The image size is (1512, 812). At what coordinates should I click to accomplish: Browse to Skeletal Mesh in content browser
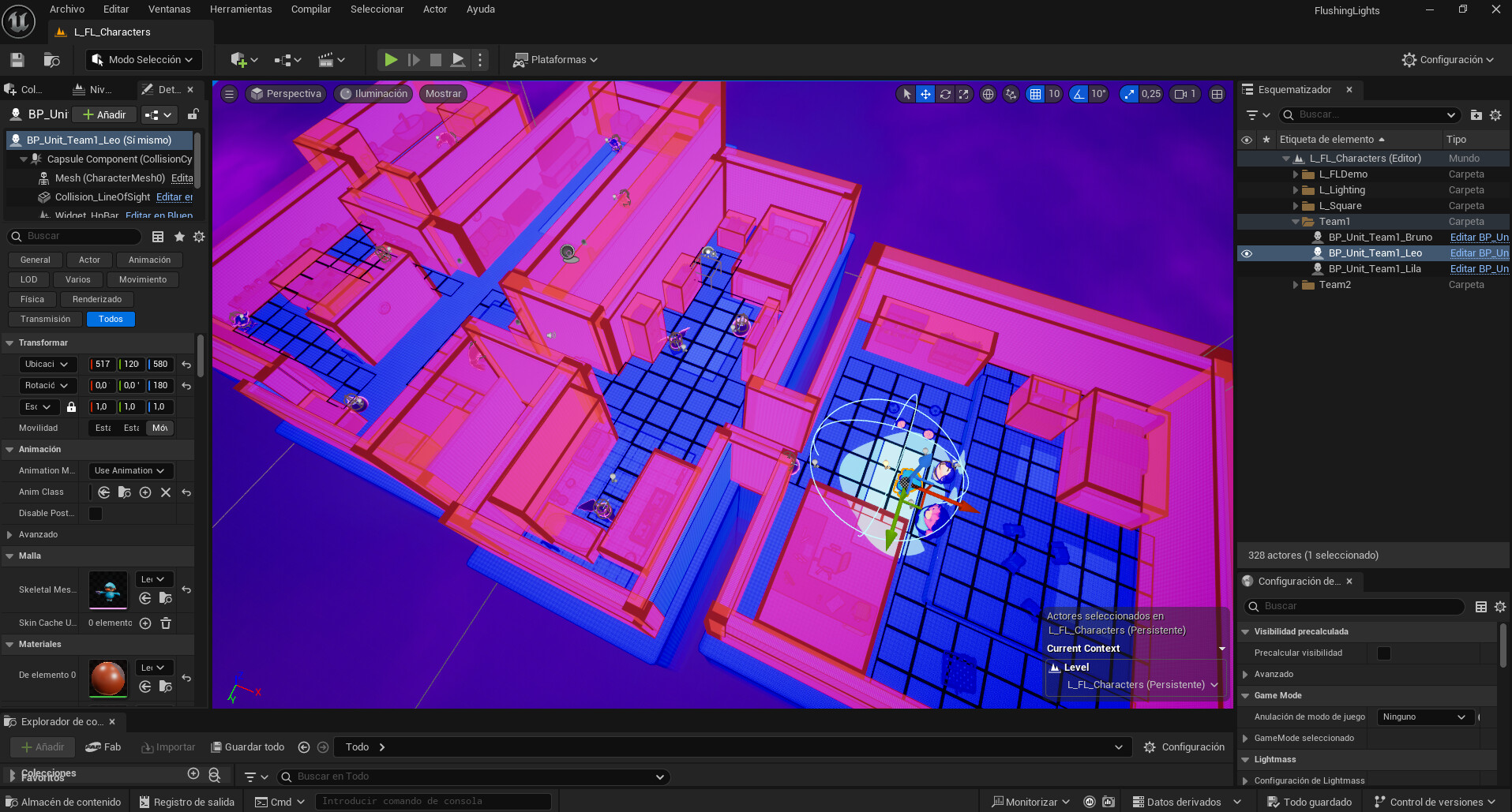pos(165,598)
